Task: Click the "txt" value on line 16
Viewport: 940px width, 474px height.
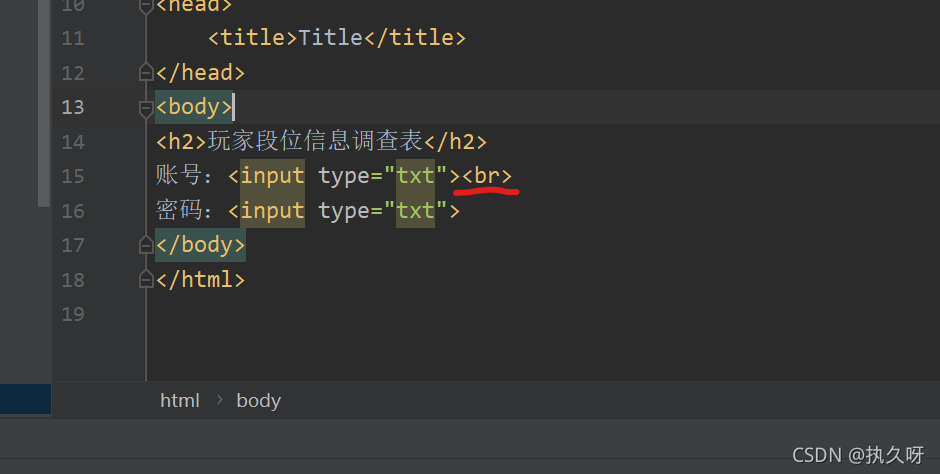Action: pyautogui.click(x=416, y=211)
